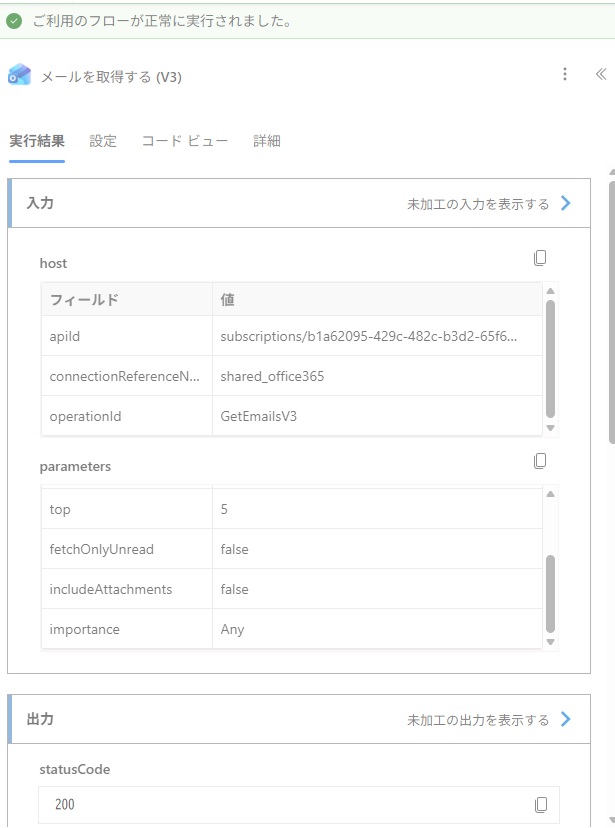Switch to 実行結果 tab
This screenshot has width=615, height=828.
click(x=37, y=141)
